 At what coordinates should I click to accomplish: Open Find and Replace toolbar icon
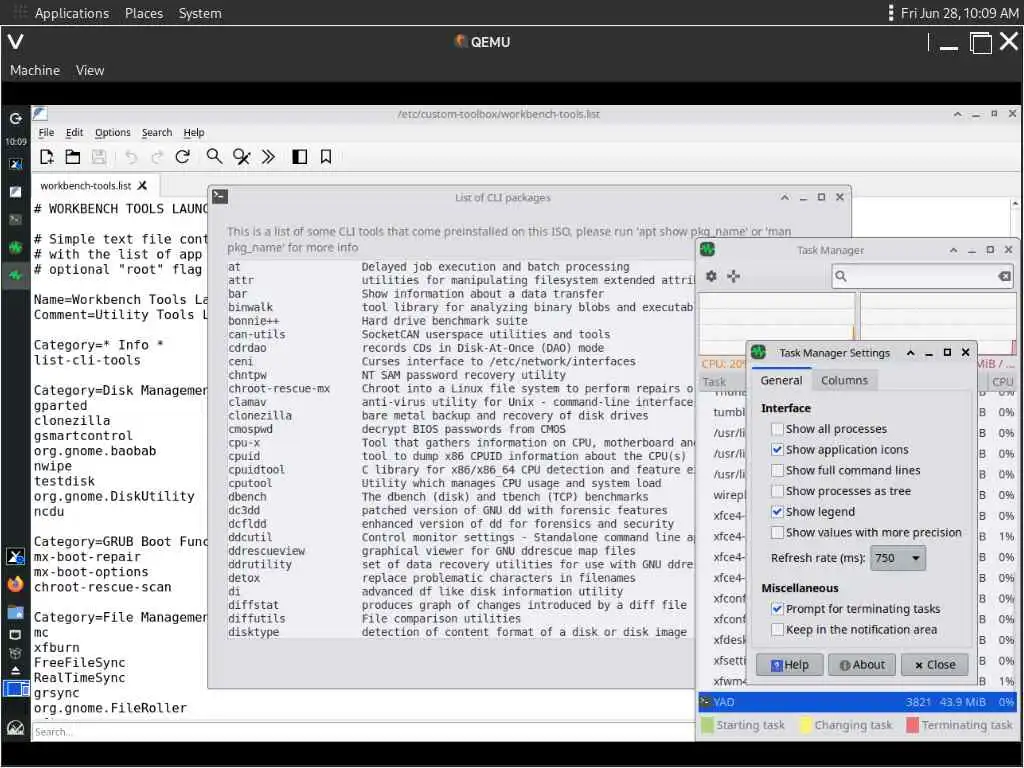point(242,157)
